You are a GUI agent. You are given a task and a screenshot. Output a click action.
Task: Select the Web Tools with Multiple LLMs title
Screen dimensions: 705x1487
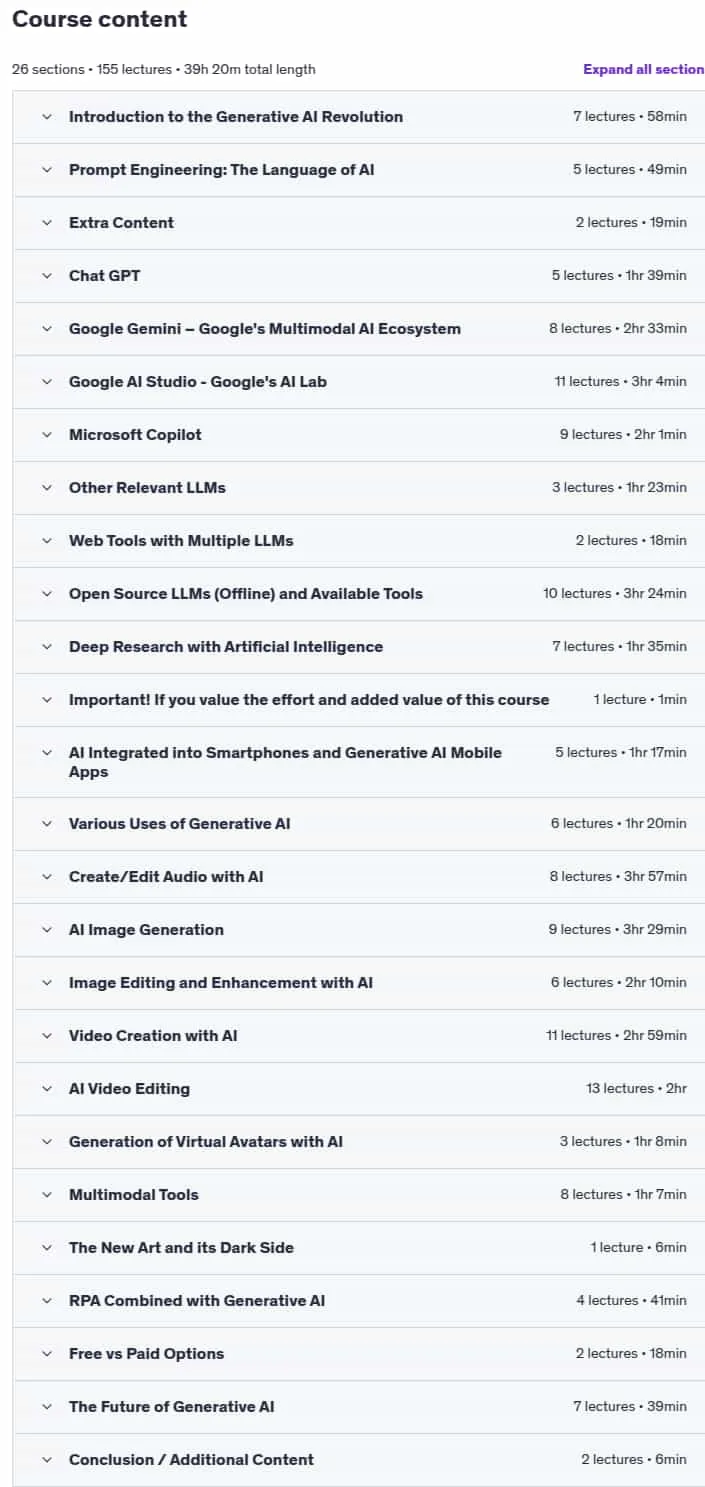point(181,541)
